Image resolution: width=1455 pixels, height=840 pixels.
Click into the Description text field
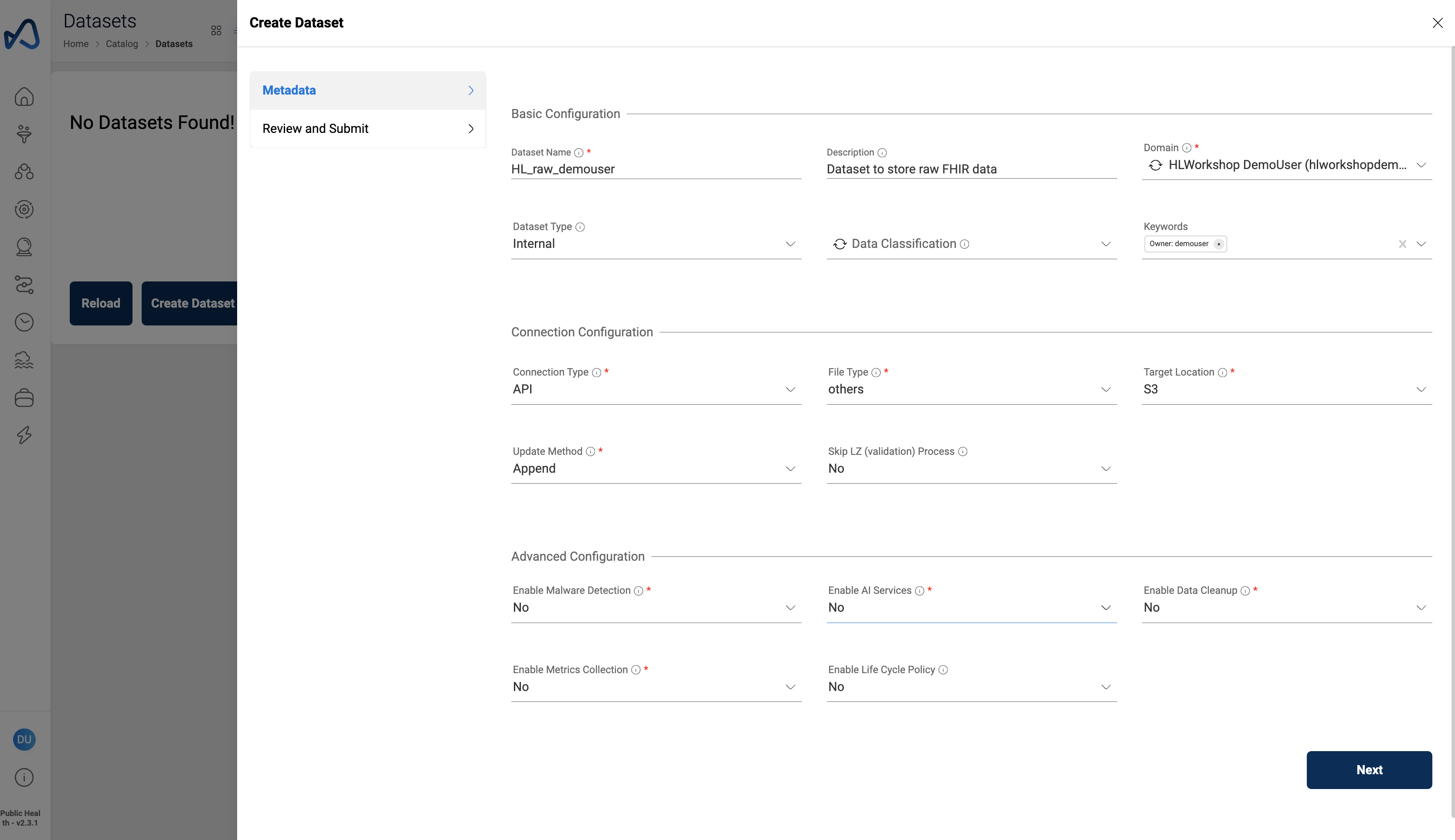coord(972,169)
